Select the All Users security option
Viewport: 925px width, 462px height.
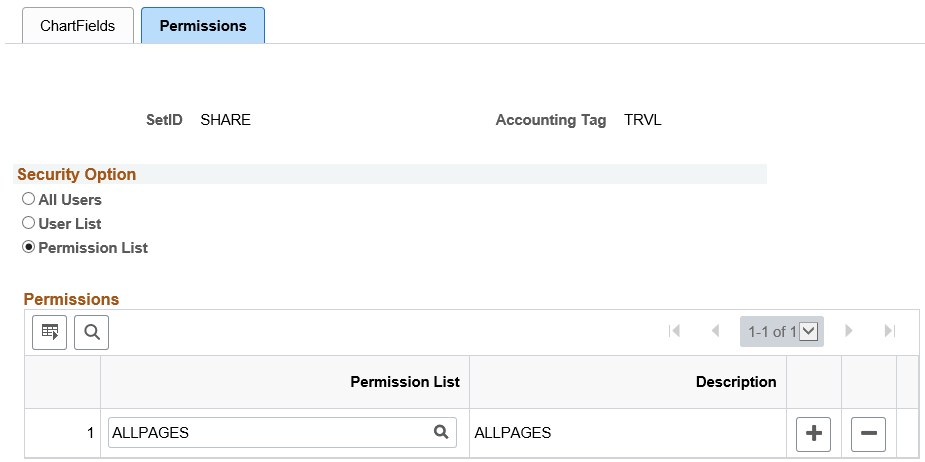[28, 199]
